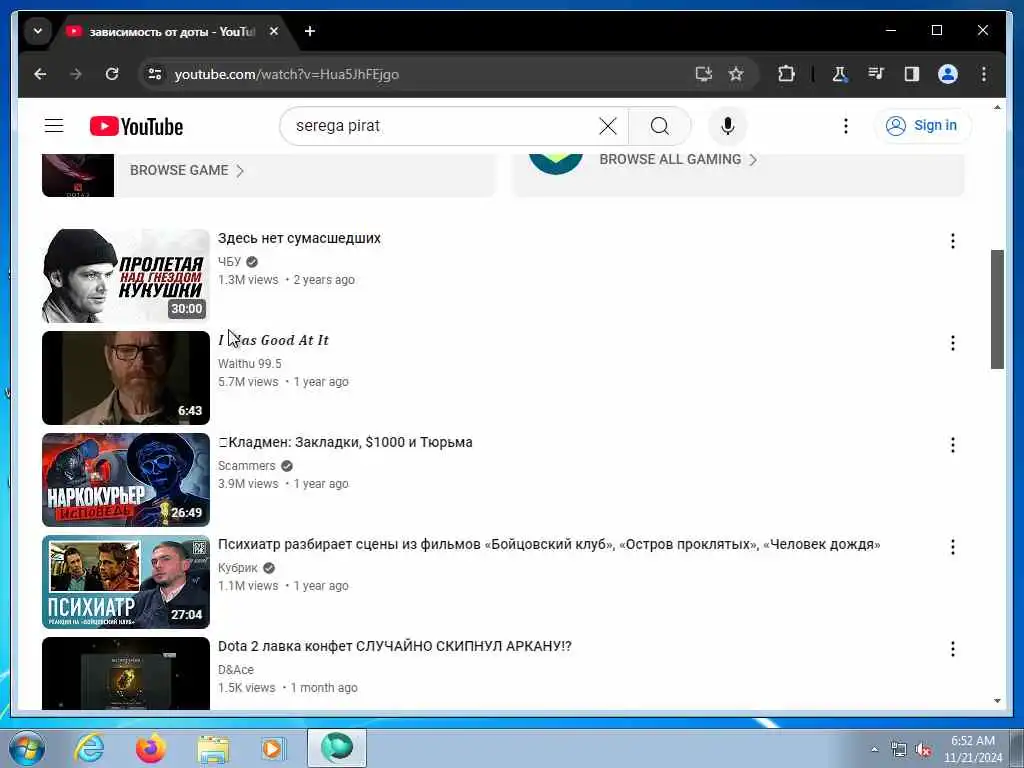
Task: Open thumbnail of Dota 2 лавка конфет video
Action: [x=126, y=673]
